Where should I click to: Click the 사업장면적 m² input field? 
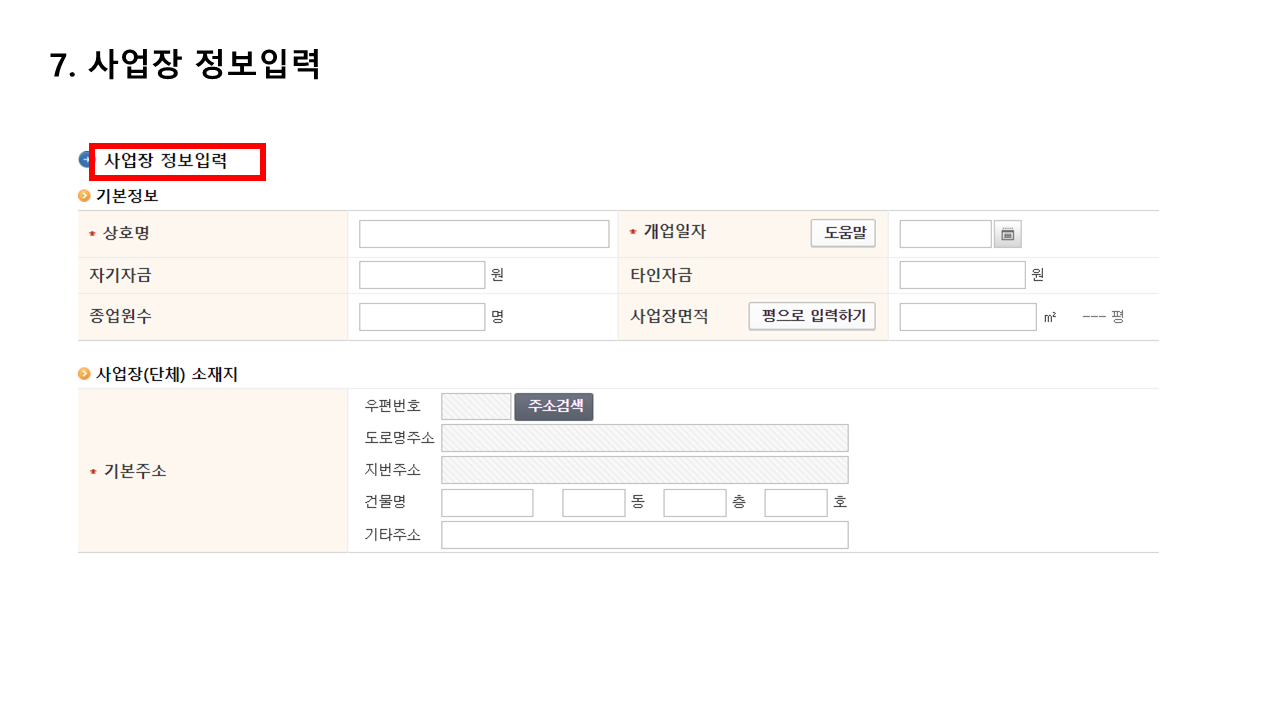tap(966, 316)
